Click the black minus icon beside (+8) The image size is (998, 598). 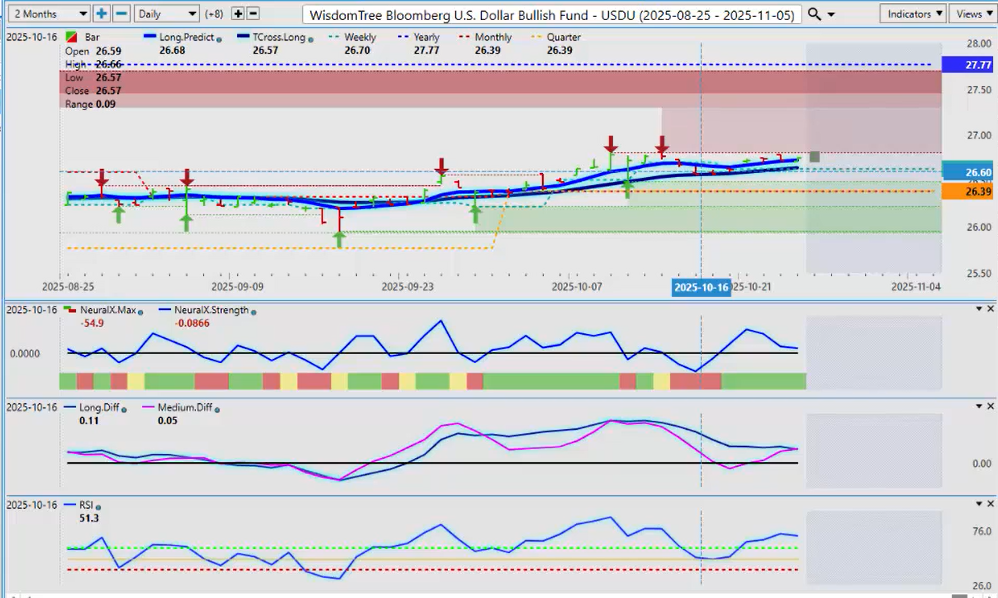tap(253, 14)
